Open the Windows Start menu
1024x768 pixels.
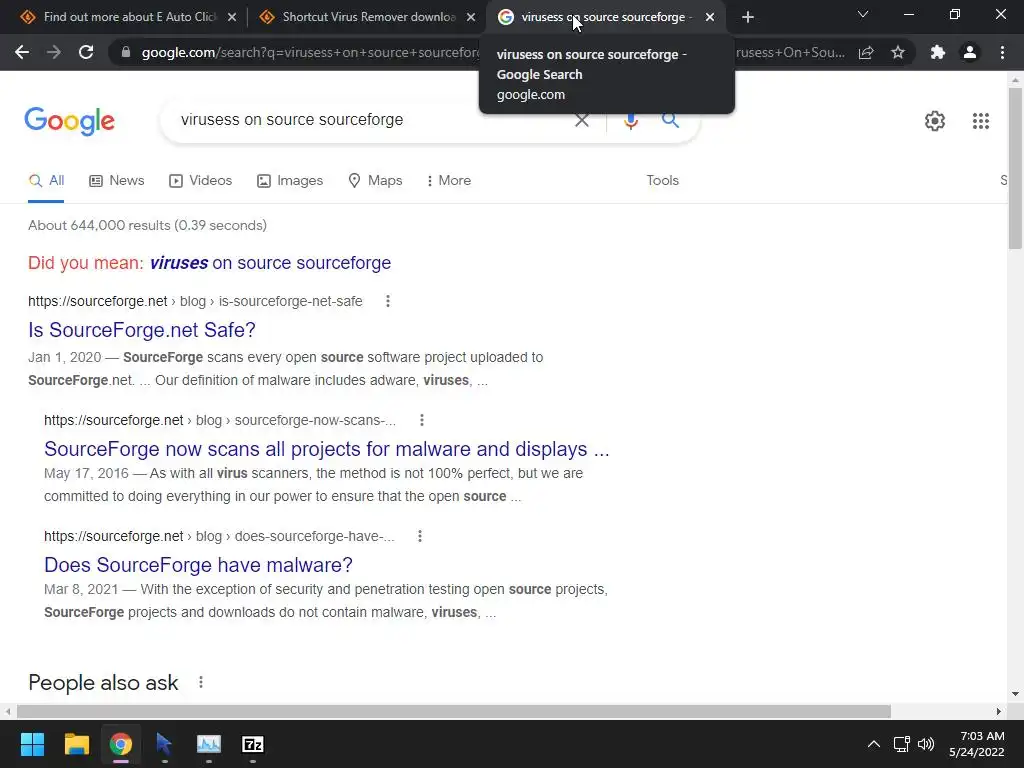coord(32,744)
